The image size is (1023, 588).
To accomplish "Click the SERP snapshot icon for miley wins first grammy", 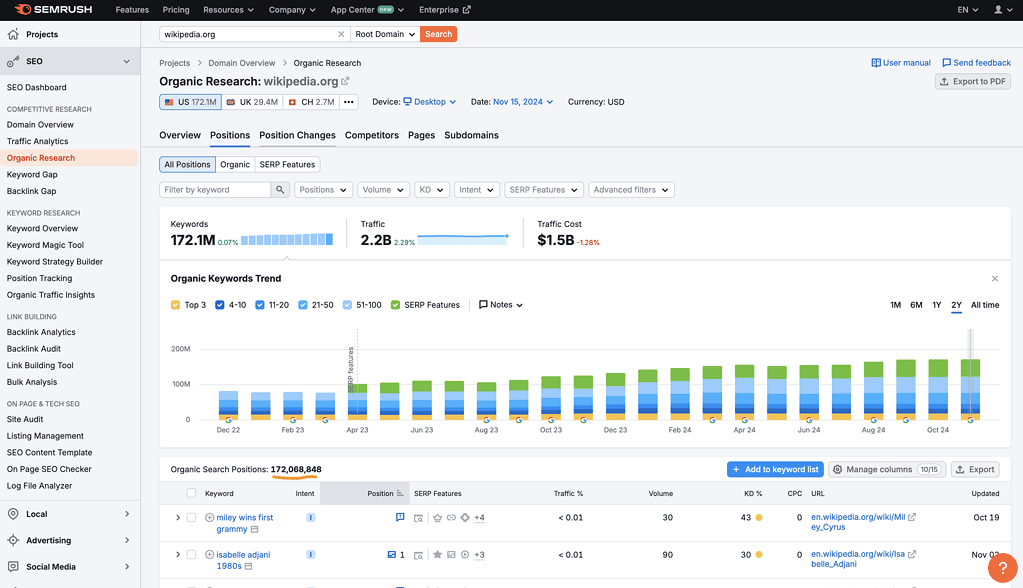I will point(418,518).
